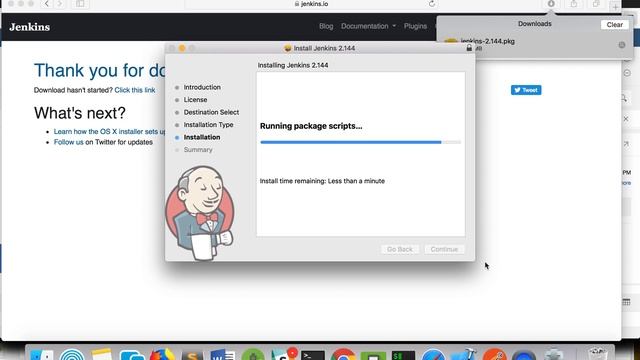The image size is (640, 360).
Task: Select the jenkins-2.144.pkg download entry
Action: [535, 44]
